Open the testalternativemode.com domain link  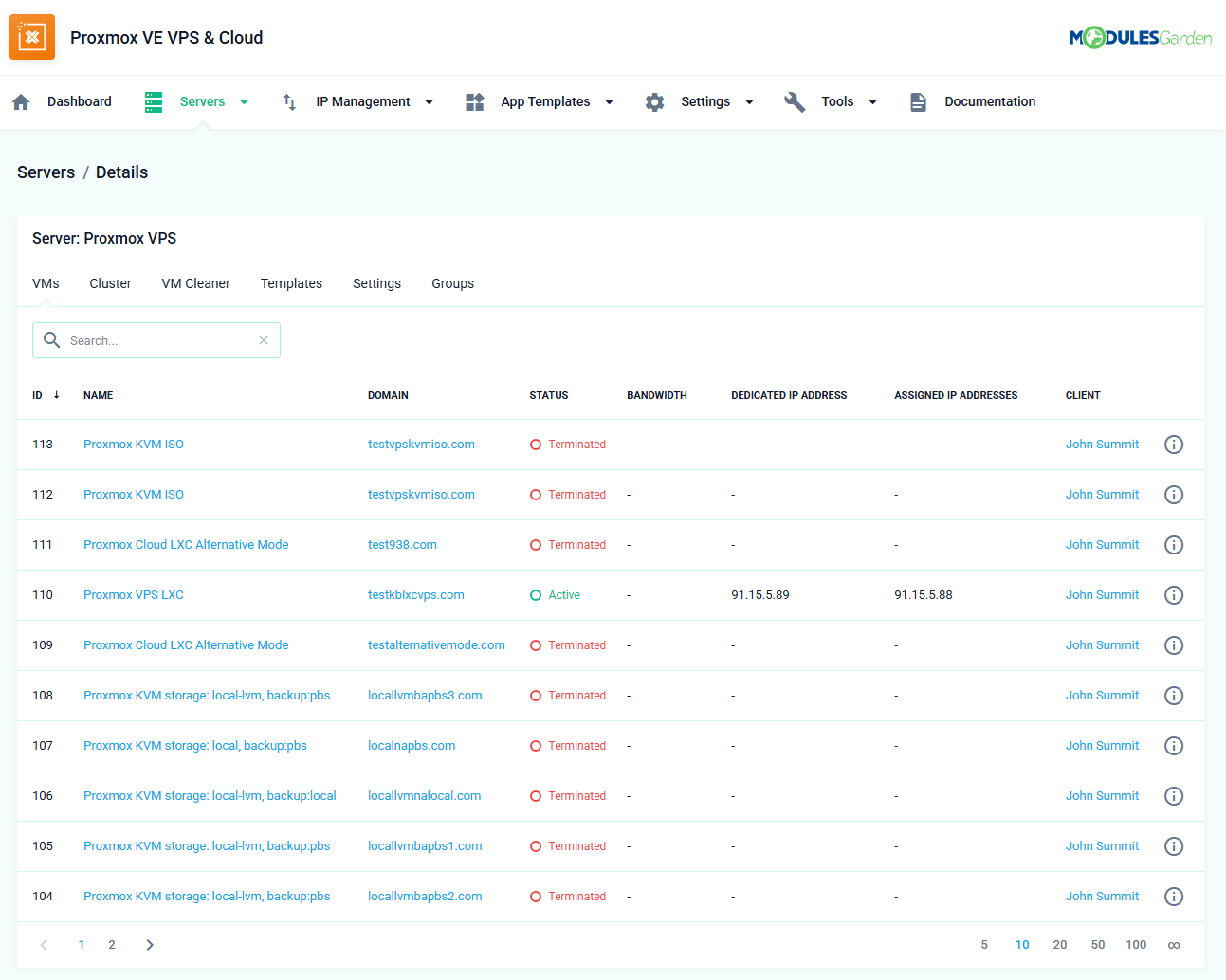coord(436,645)
